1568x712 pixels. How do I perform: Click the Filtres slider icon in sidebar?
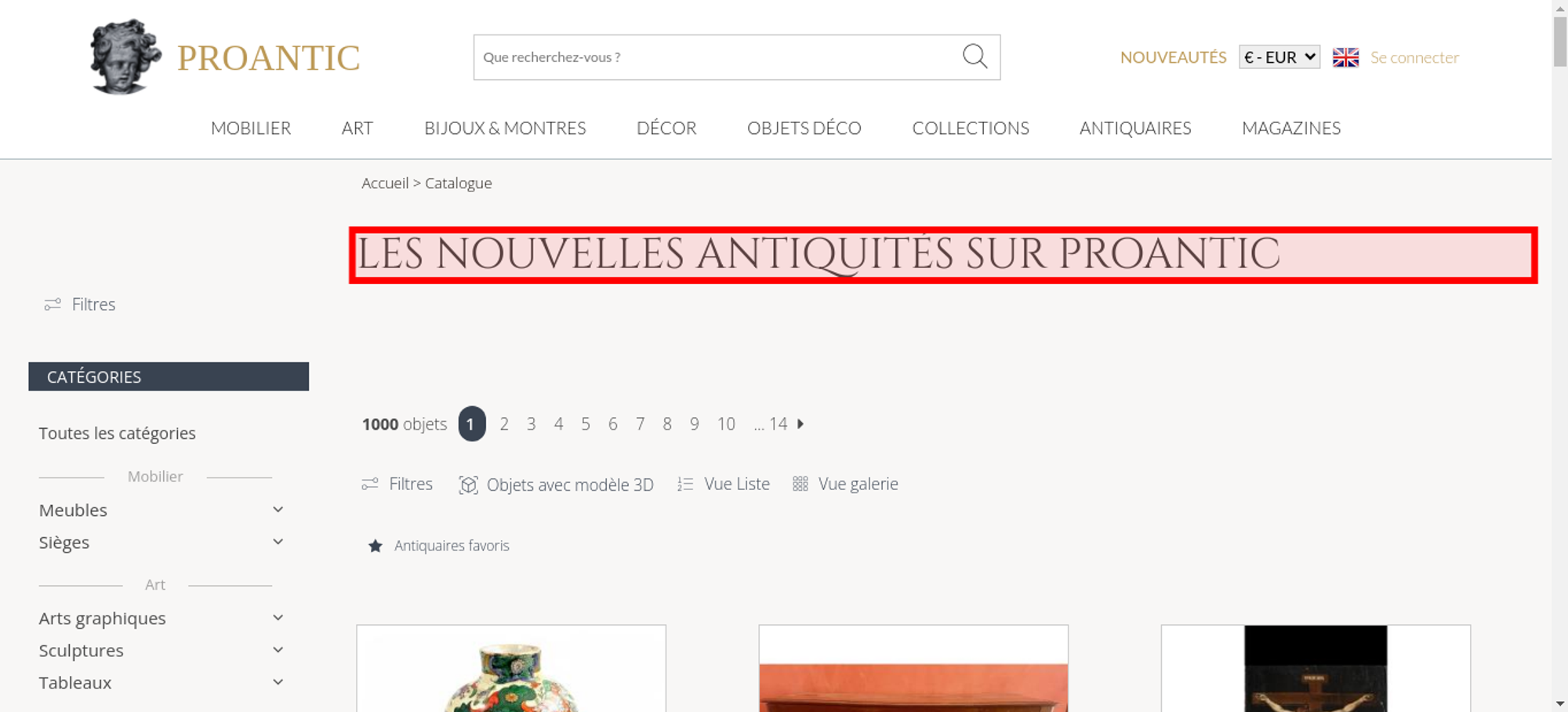click(53, 304)
